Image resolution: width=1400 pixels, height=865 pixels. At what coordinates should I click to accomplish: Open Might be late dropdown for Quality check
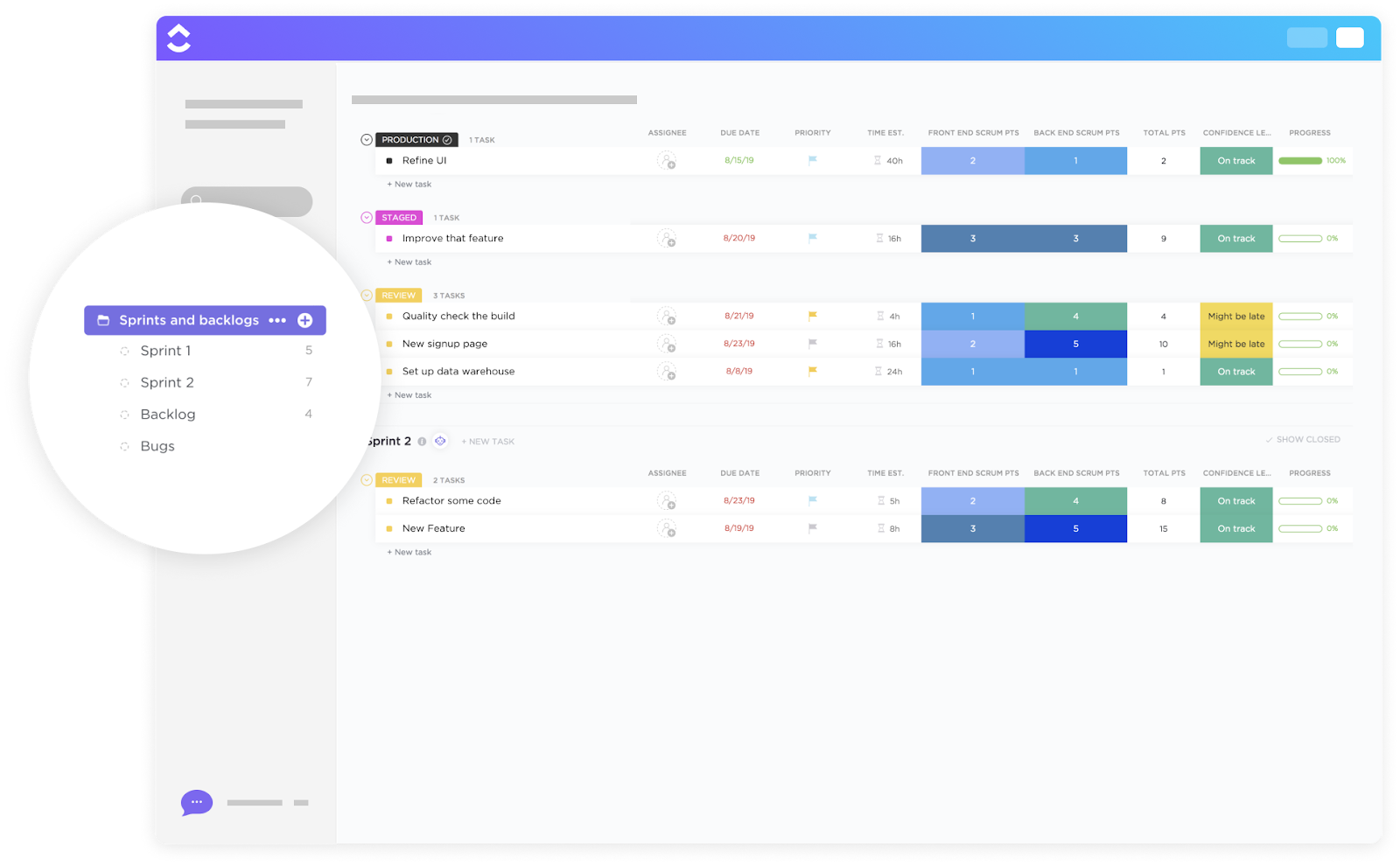coord(1236,317)
